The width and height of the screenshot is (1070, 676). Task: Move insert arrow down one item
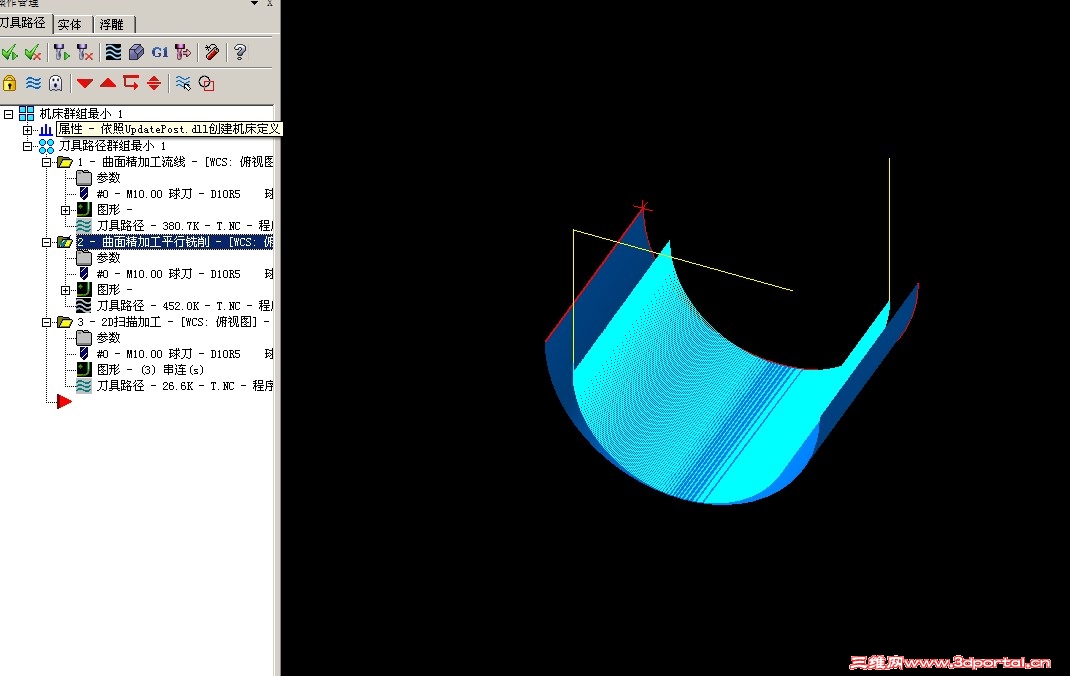pos(85,83)
